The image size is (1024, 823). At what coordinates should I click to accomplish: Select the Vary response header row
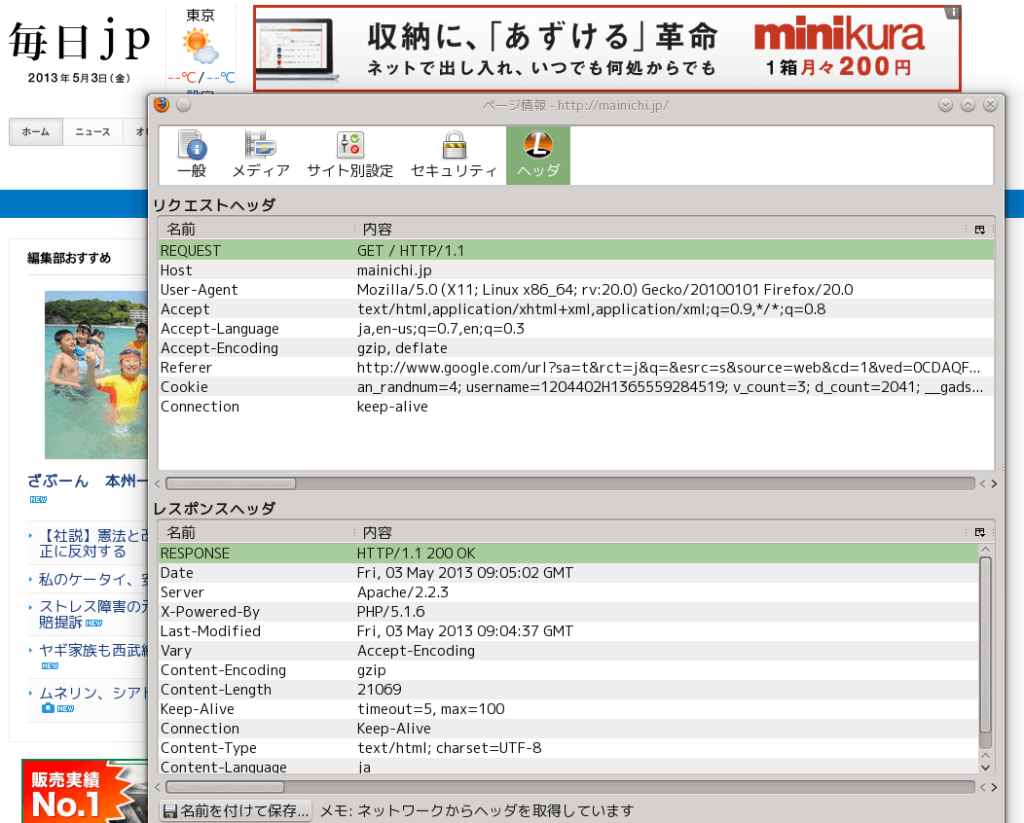[x=569, y=651]
